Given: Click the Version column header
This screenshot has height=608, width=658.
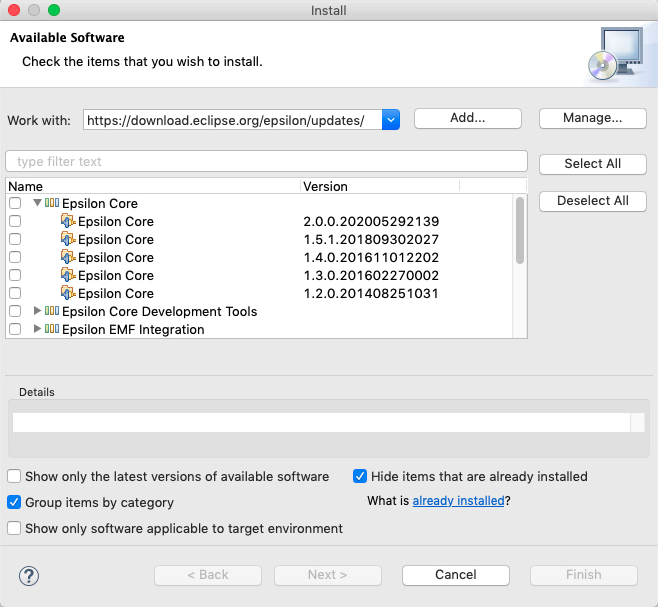Looking at the screenshot, I should (x=378, y=186).
